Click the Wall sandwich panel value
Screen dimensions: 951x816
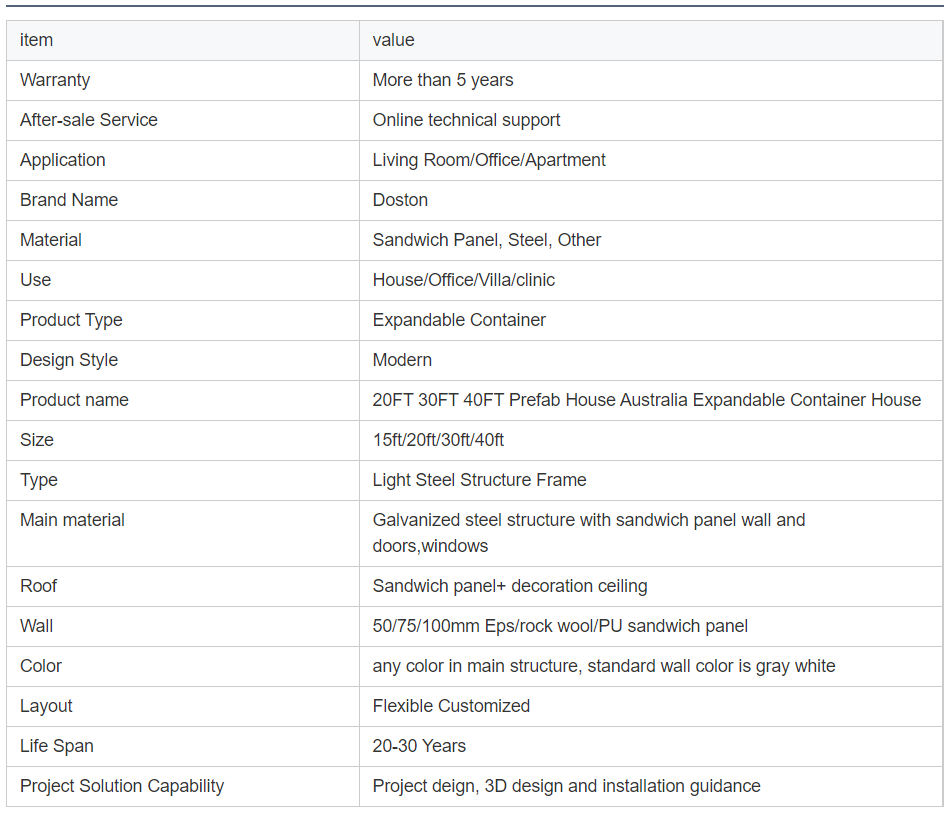coord(560,626)
